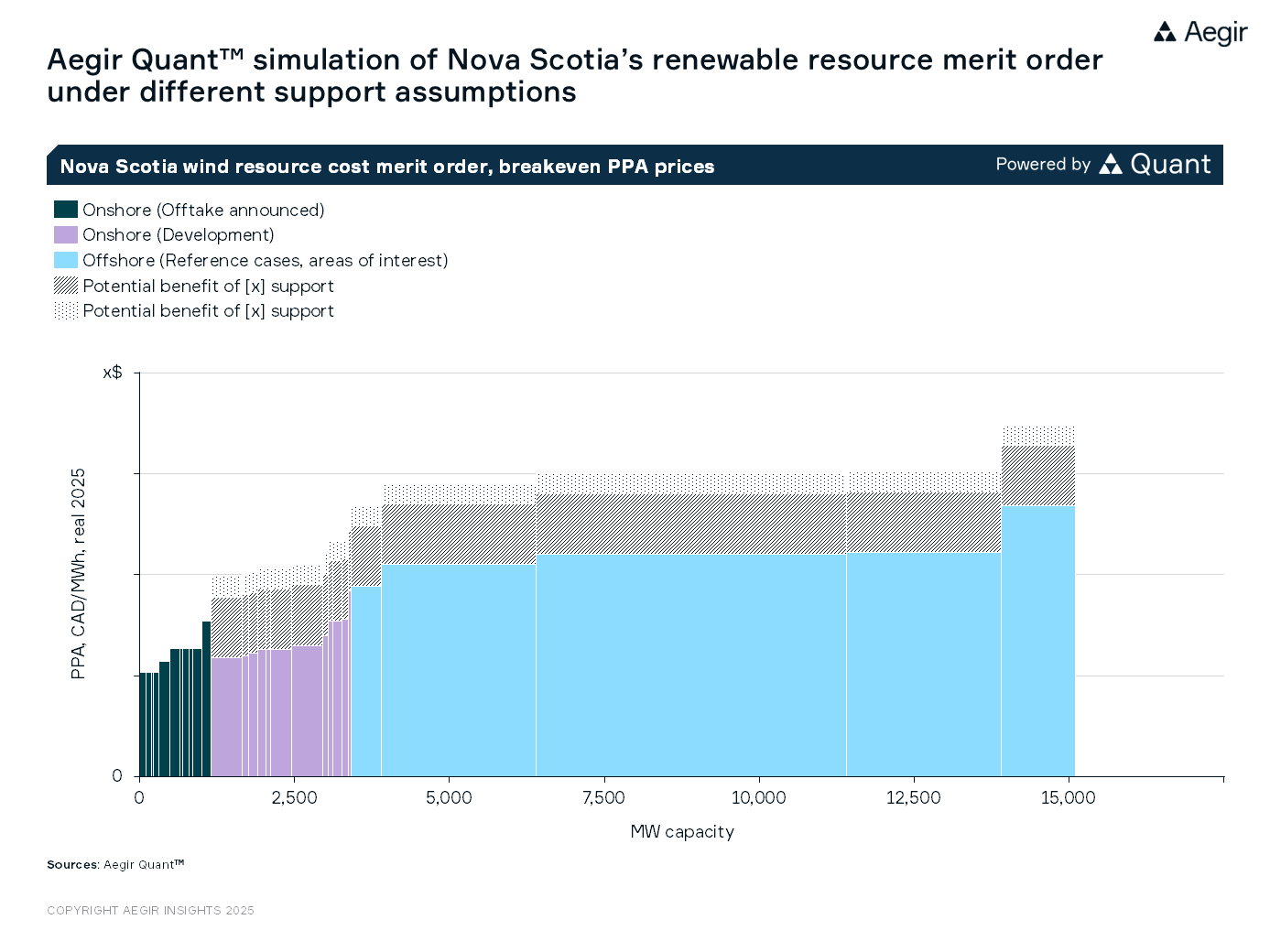This screenshot has height=952, width=1270.
Task: Click the light blue Offshore legend swatch
Action: [x=66, y=261]
